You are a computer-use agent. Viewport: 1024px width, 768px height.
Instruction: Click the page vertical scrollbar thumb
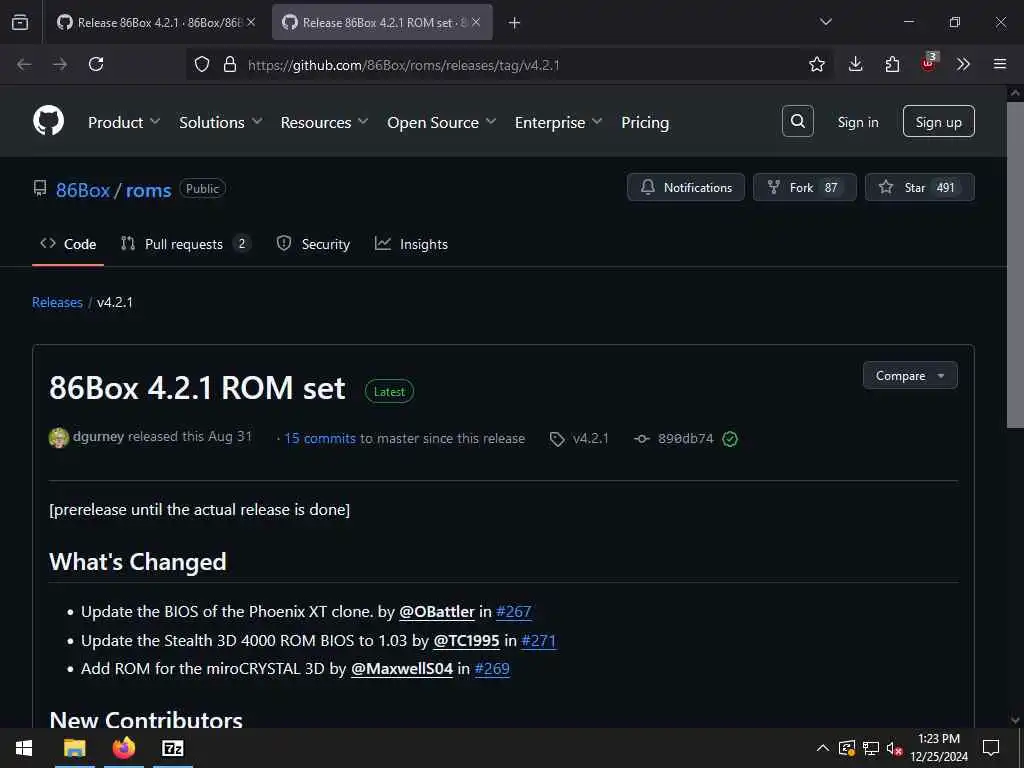pos(1015,266)
